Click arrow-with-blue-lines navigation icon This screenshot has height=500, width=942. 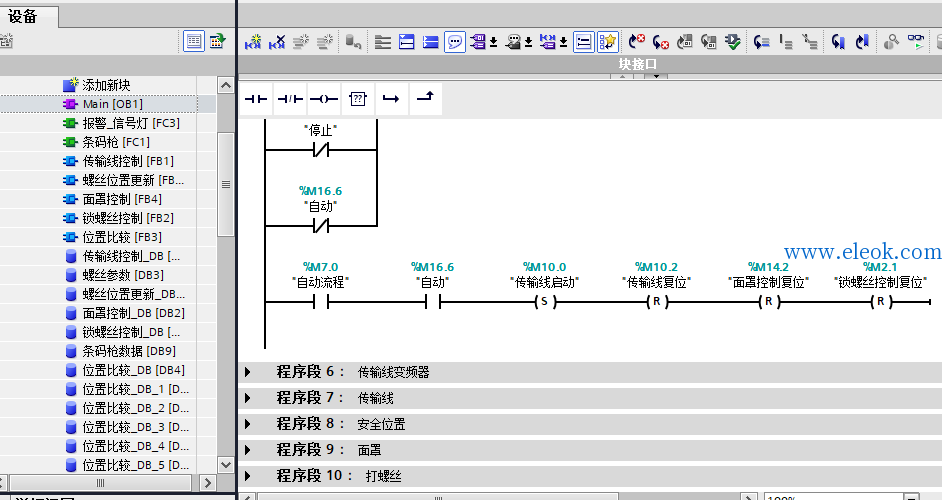coord(762,41)
